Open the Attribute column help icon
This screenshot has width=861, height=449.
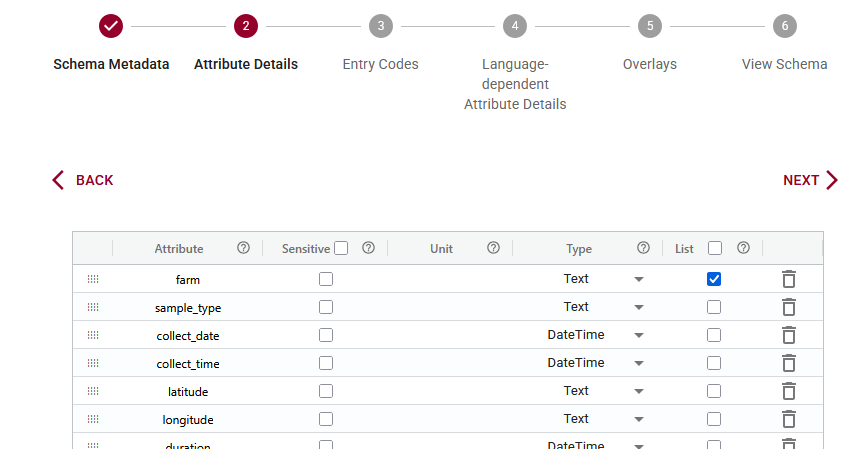point(243,248)
